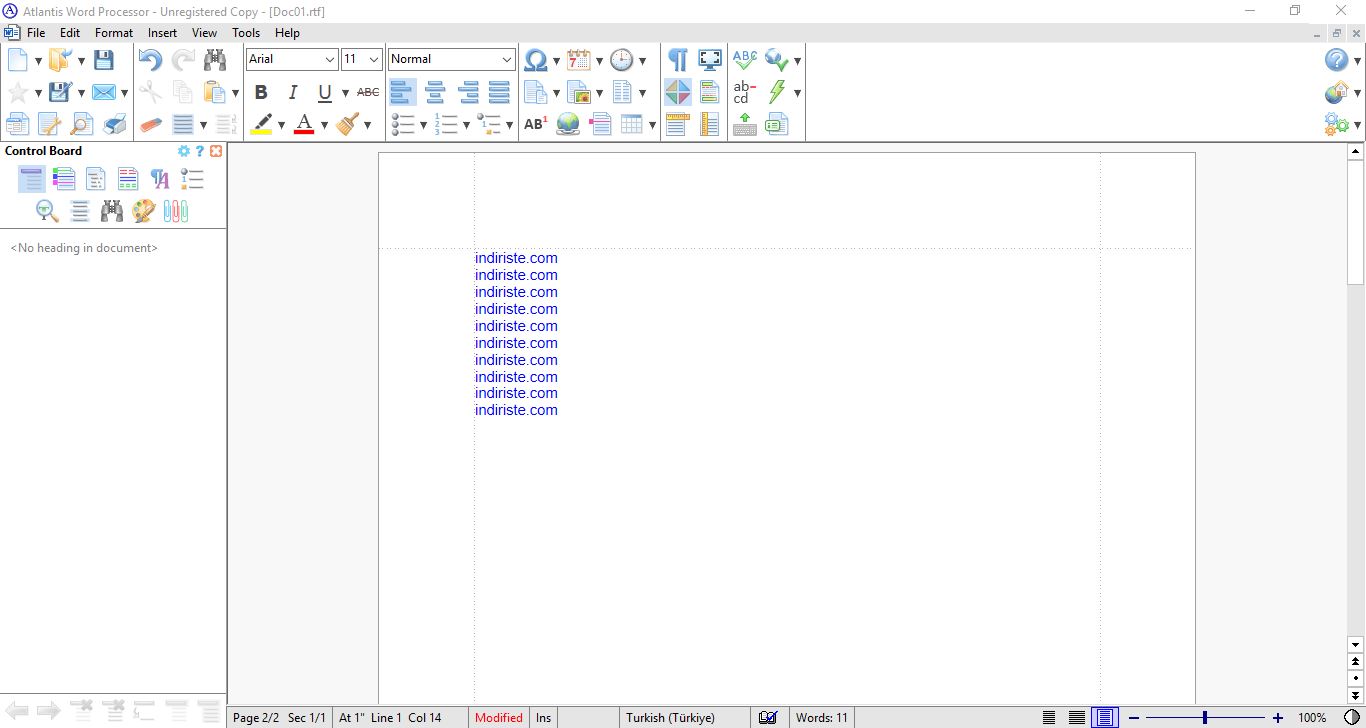Click the globe hyperlink icon
Screen dimensions: 1366x728
click(568, 124)
